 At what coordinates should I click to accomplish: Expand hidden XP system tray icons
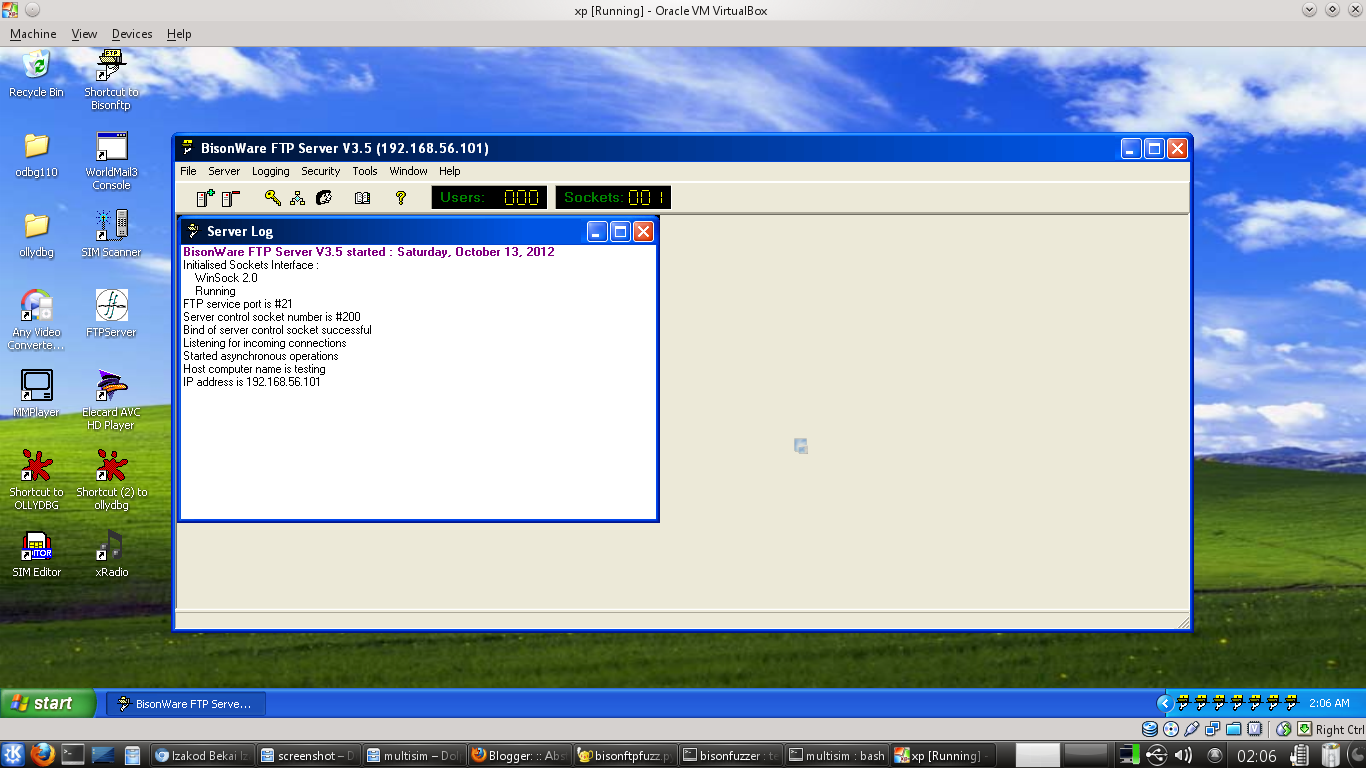1164,703
